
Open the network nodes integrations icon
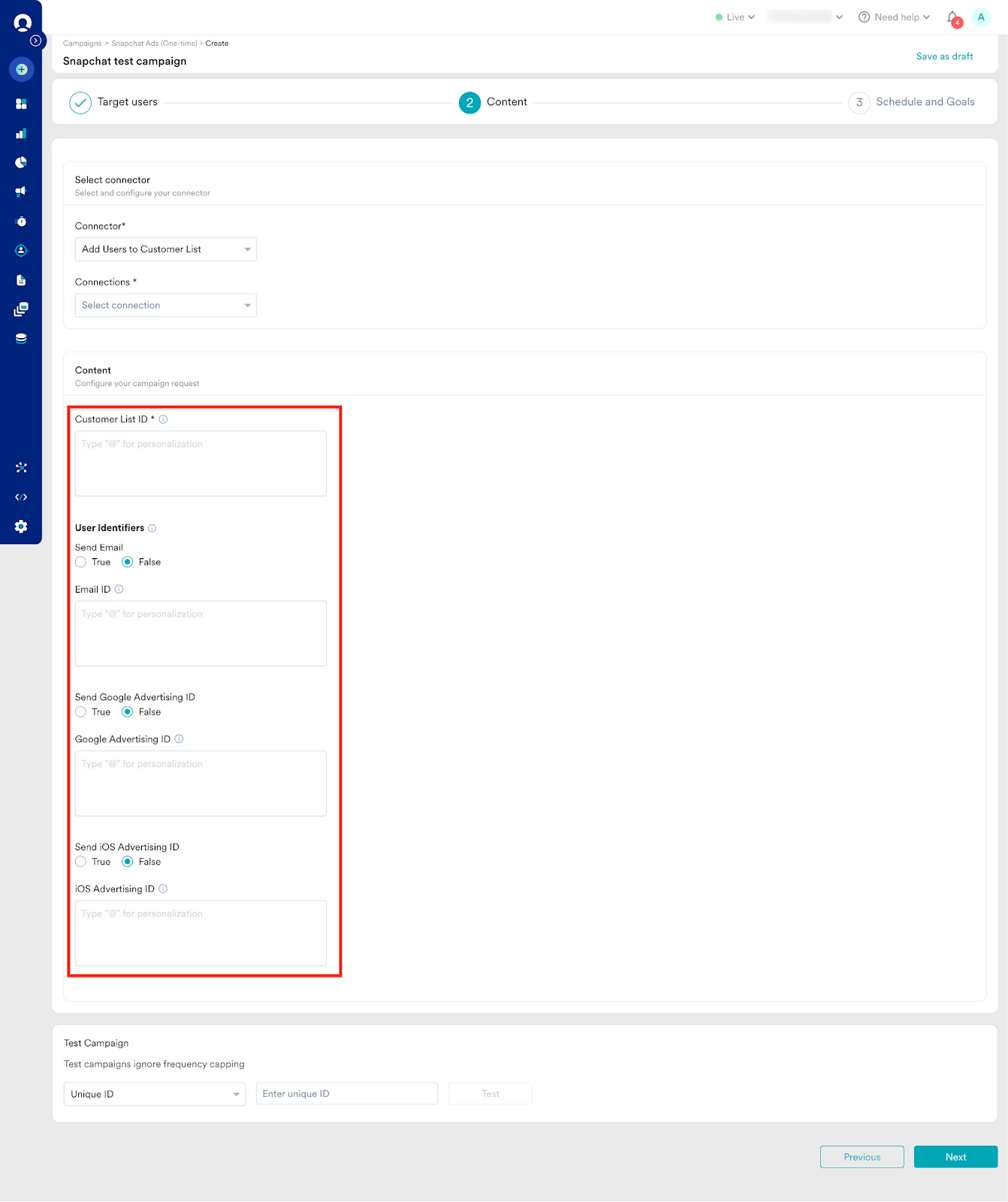(21, 467)
